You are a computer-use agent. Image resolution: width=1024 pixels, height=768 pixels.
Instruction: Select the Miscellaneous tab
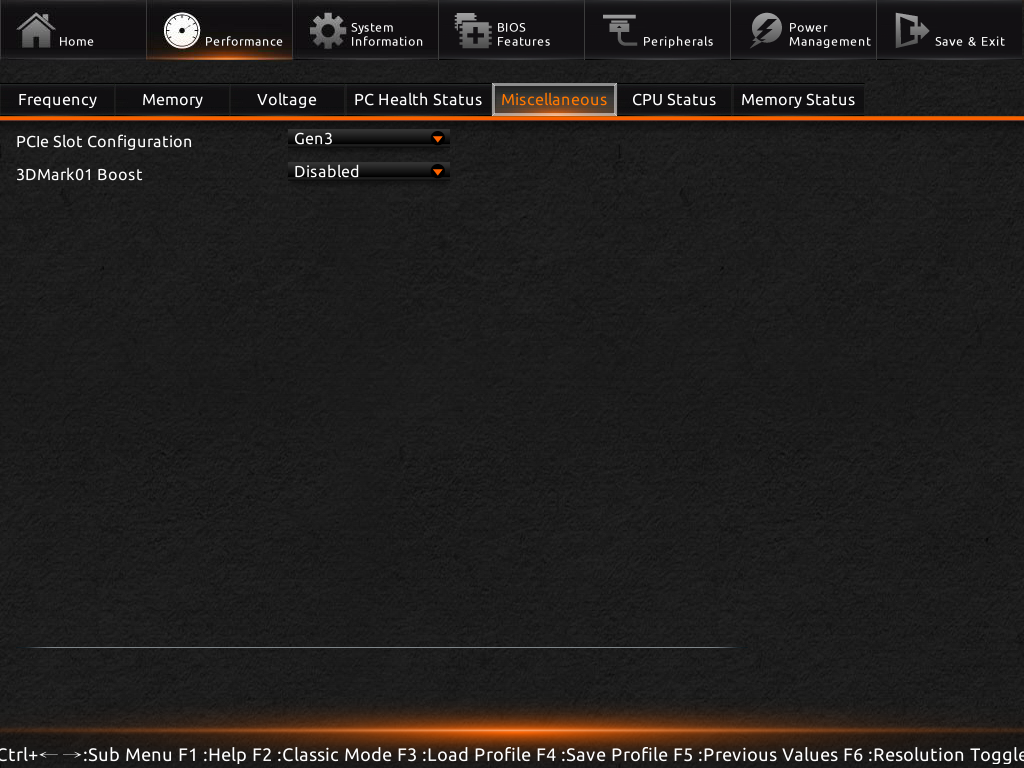point(554,100)
